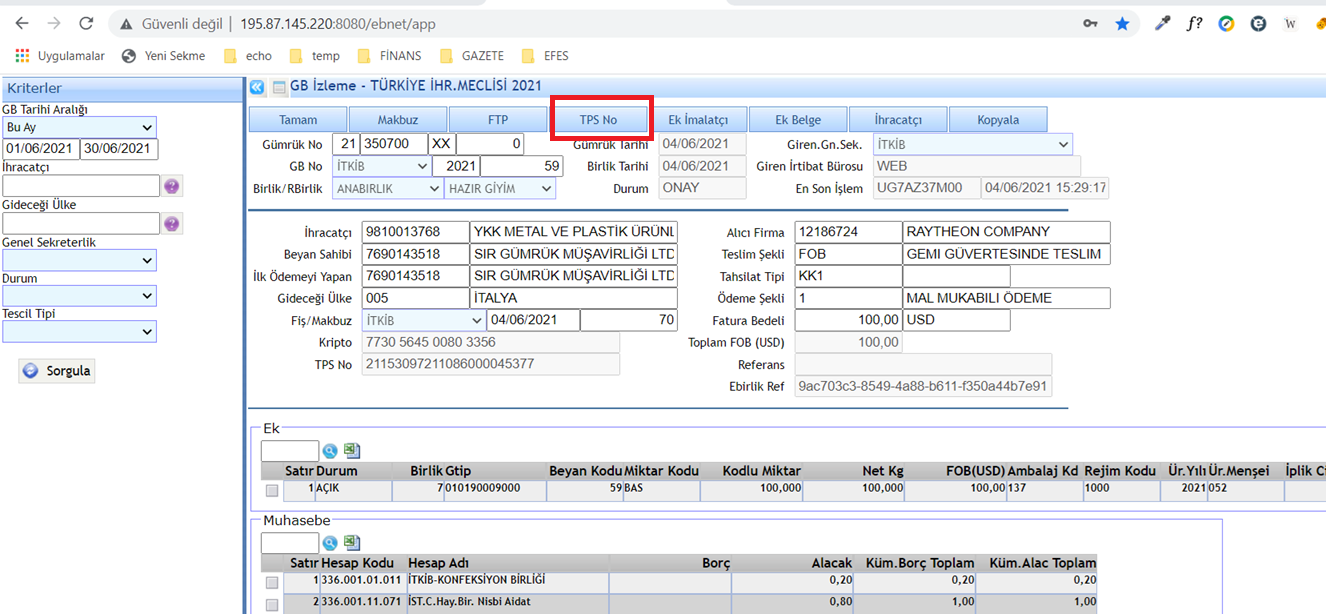This screenshot has height=614, width=1326.
Task: Open Gideceği Ülke lookup purple help icon
Action: [x=172, y=224]
